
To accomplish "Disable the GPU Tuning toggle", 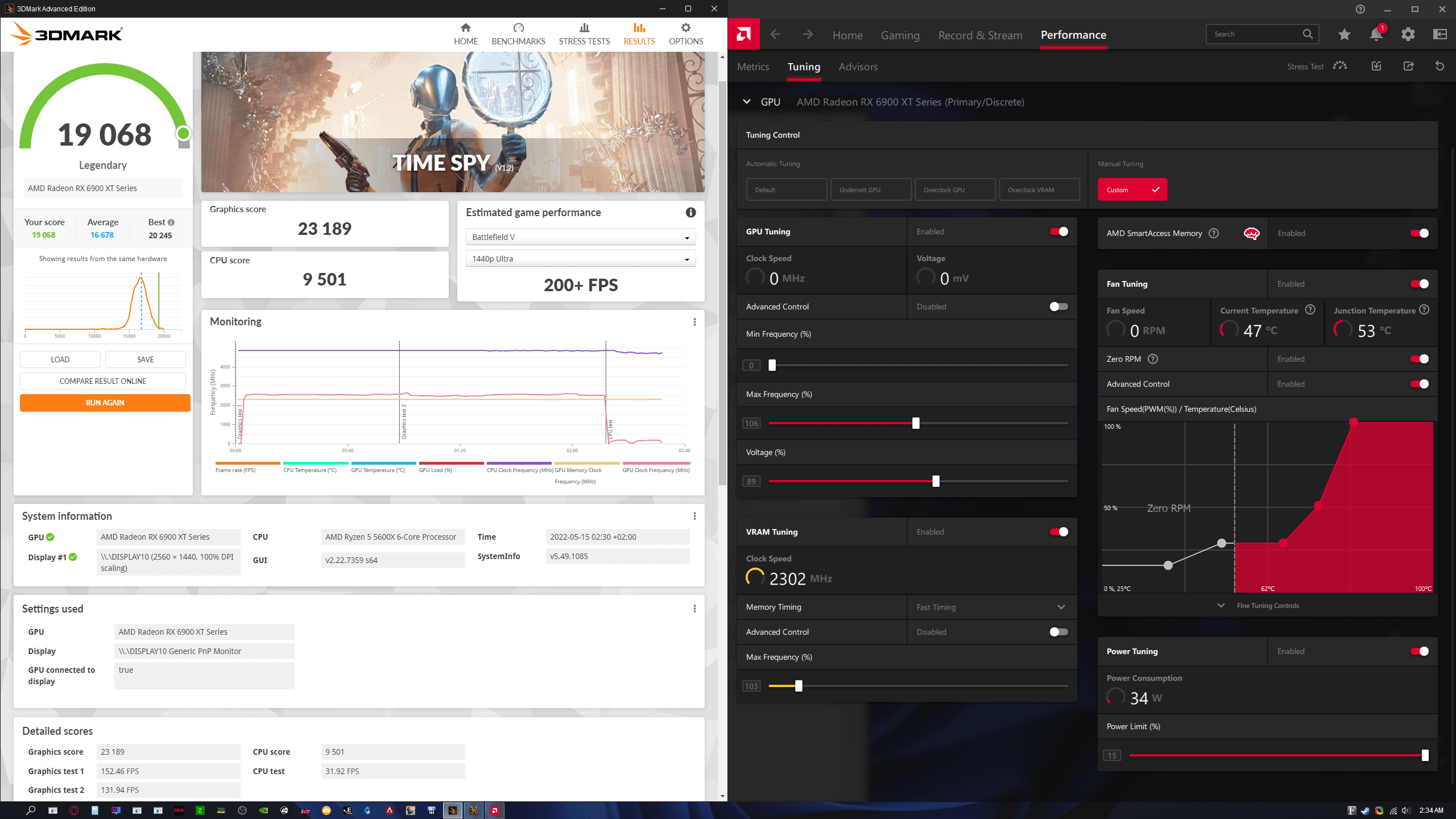I will [x=1058, y=231].
